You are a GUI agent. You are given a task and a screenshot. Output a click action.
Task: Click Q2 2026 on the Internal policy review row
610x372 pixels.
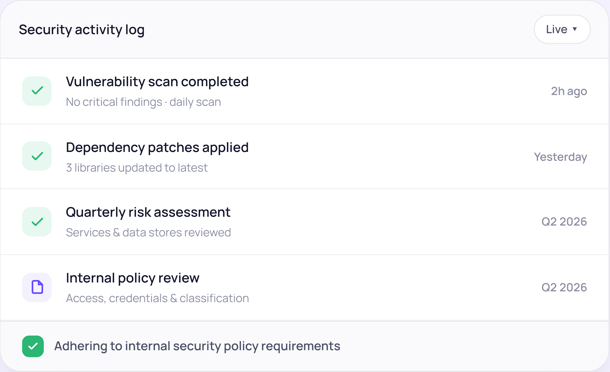pos(564,288)
